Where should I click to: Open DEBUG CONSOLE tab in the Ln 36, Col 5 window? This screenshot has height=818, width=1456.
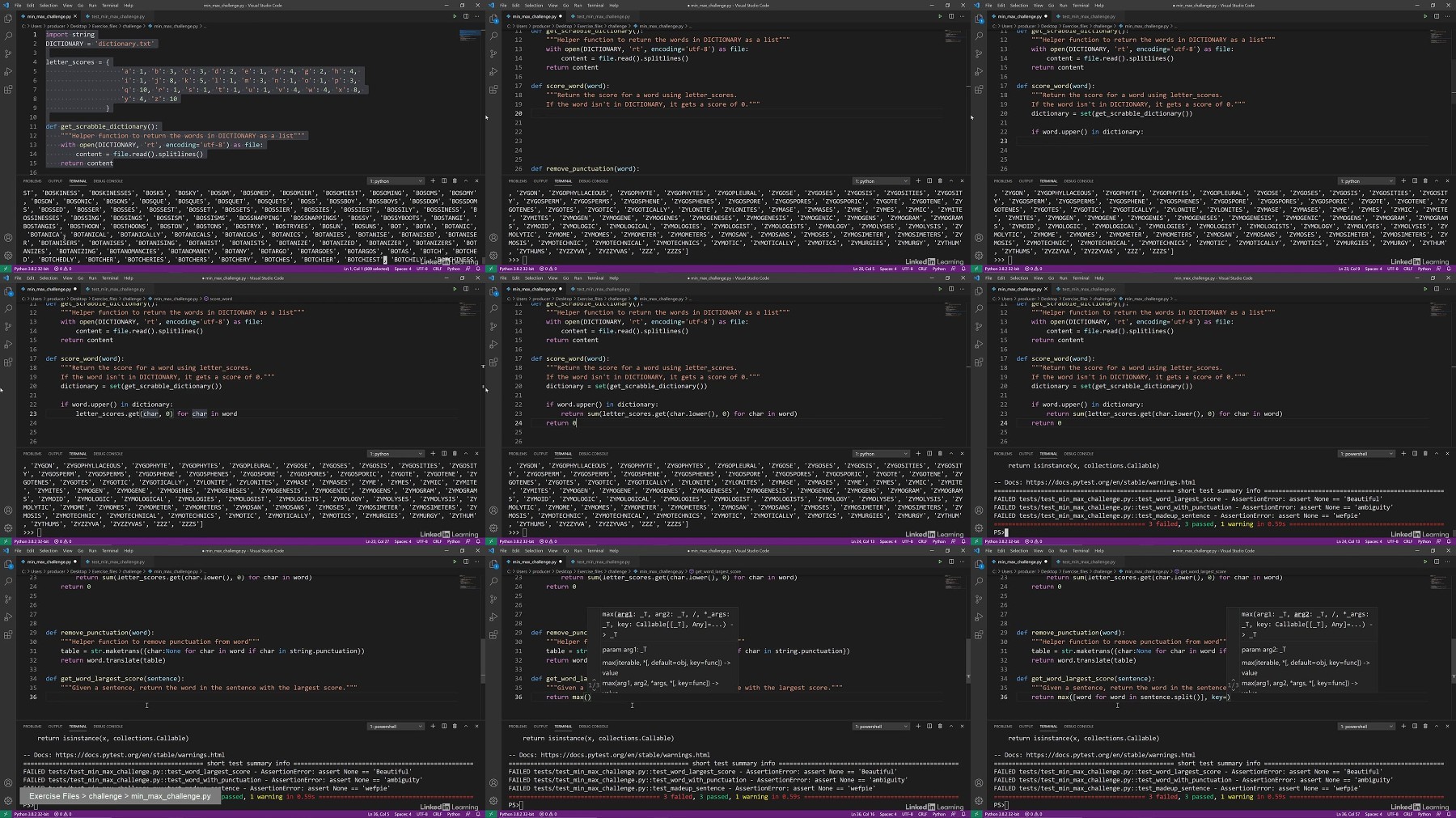[108, 727]
